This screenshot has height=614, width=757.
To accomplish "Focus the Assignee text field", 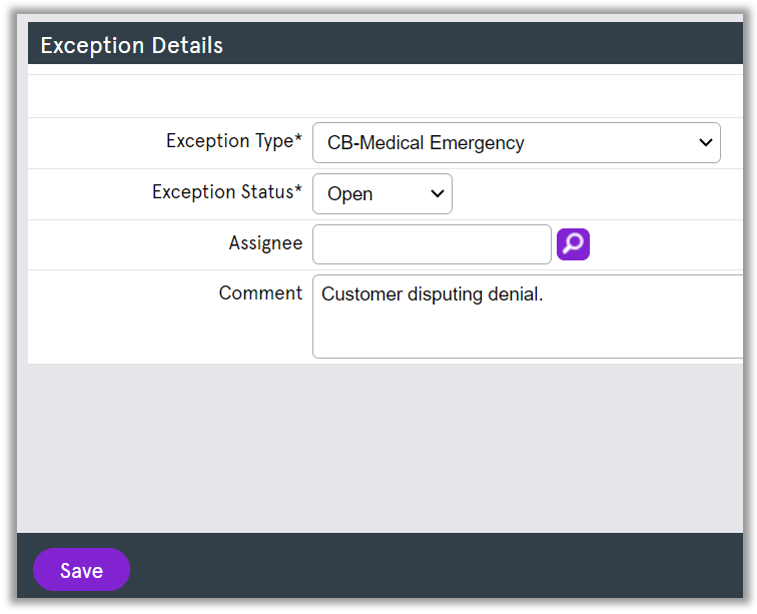I will [431, 244].
